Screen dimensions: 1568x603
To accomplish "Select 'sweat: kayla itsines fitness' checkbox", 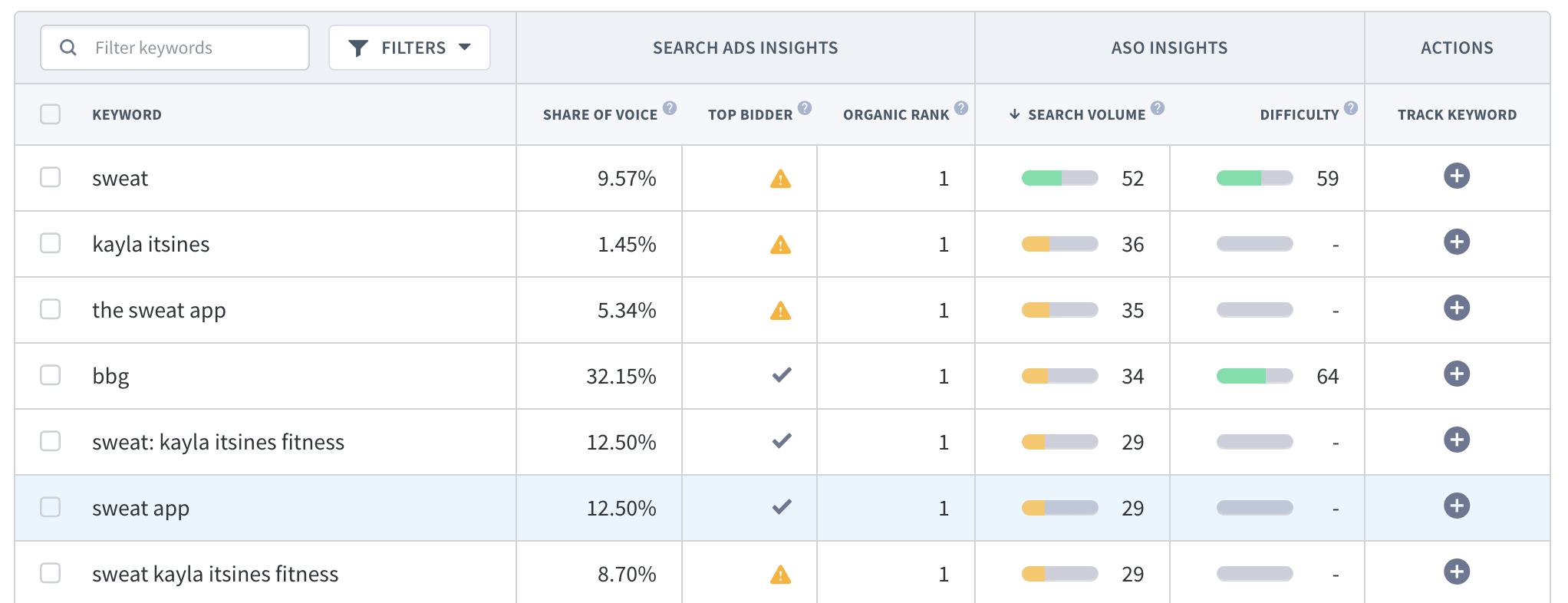I will pyautogui.click(x=51, y=441).
